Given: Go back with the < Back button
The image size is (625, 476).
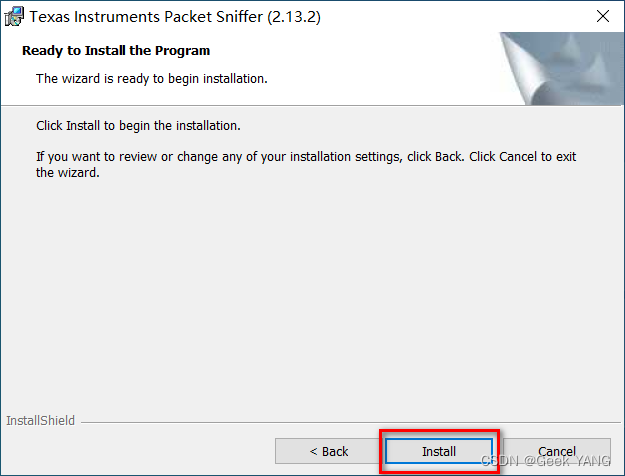Looking at the screenshot, I should pos(328,452).
